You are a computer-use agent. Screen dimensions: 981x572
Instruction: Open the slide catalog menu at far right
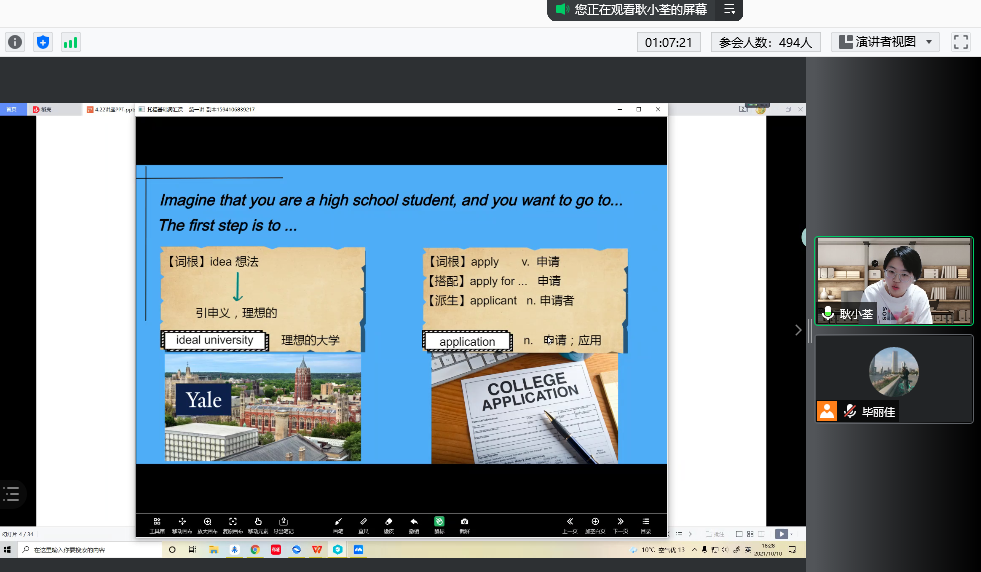pos(646,524)
